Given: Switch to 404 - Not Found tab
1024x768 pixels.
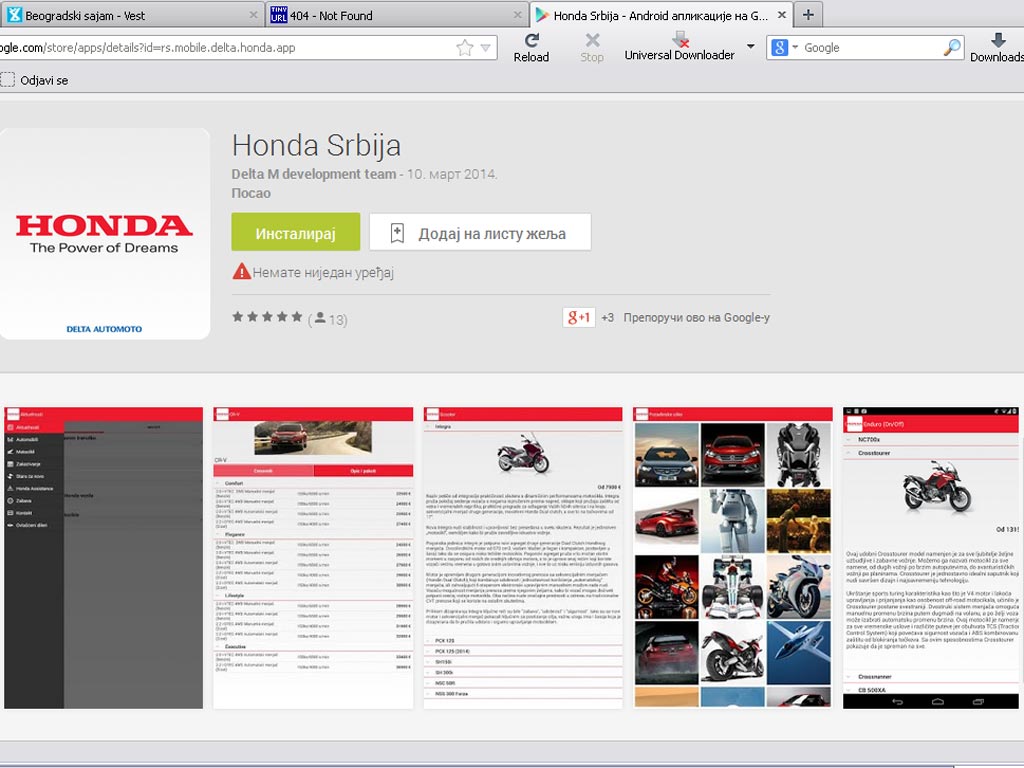Looking at the screenshot, I should pos(396,15).
